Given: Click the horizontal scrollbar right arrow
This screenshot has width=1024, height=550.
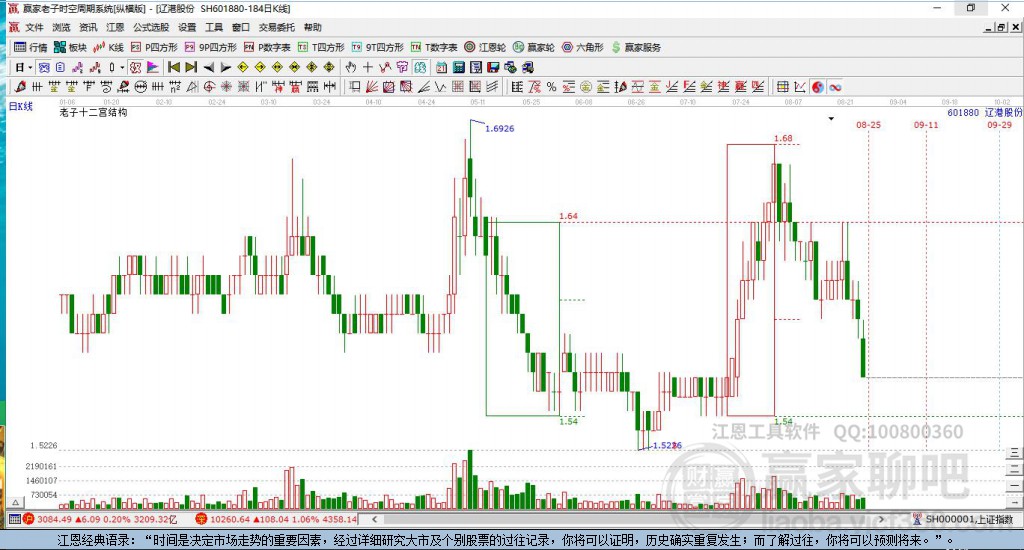Looking at the screenshot, I should click(882, 519).
